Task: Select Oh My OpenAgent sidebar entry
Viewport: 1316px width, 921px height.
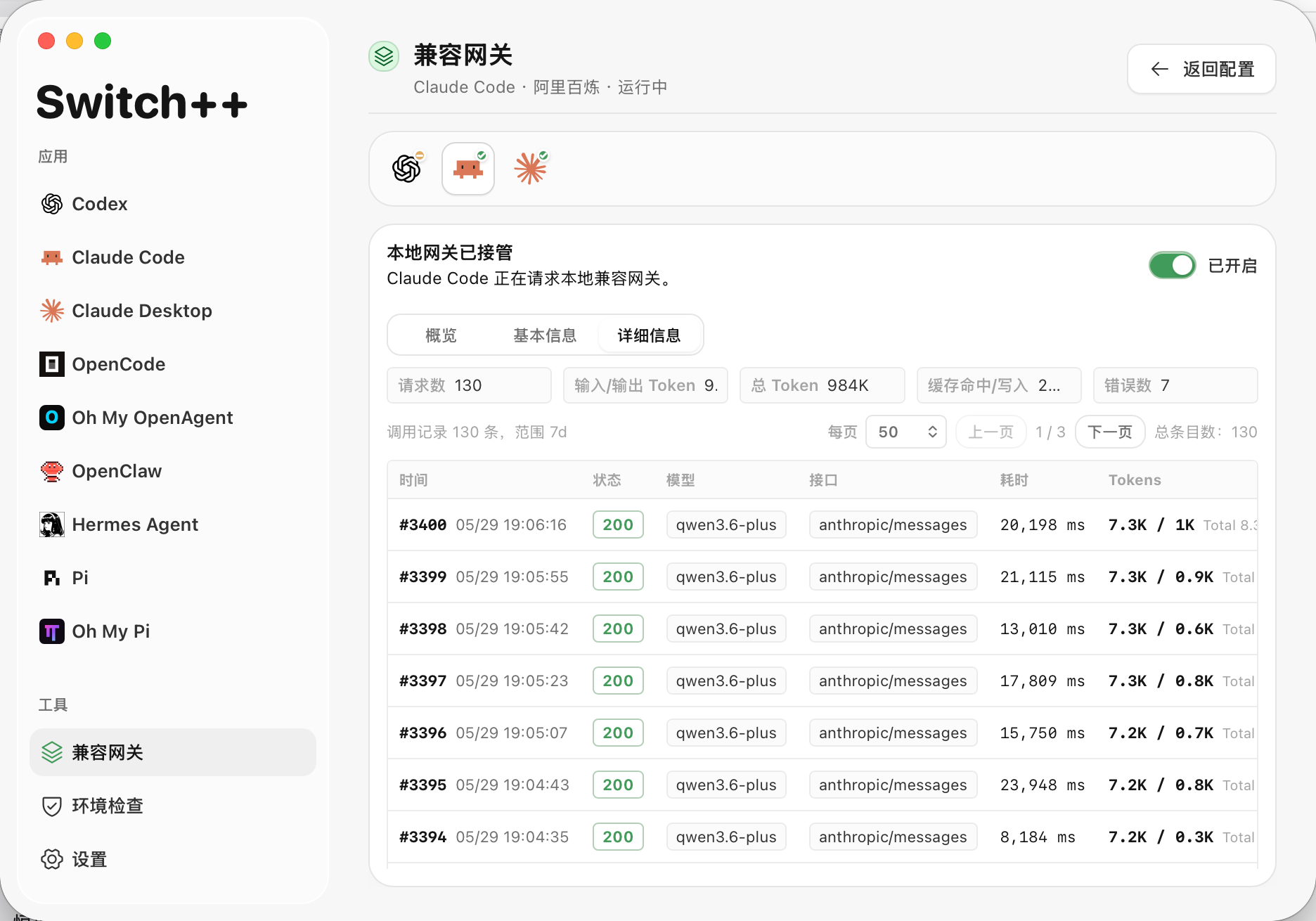Action: [x=172, y=418]
